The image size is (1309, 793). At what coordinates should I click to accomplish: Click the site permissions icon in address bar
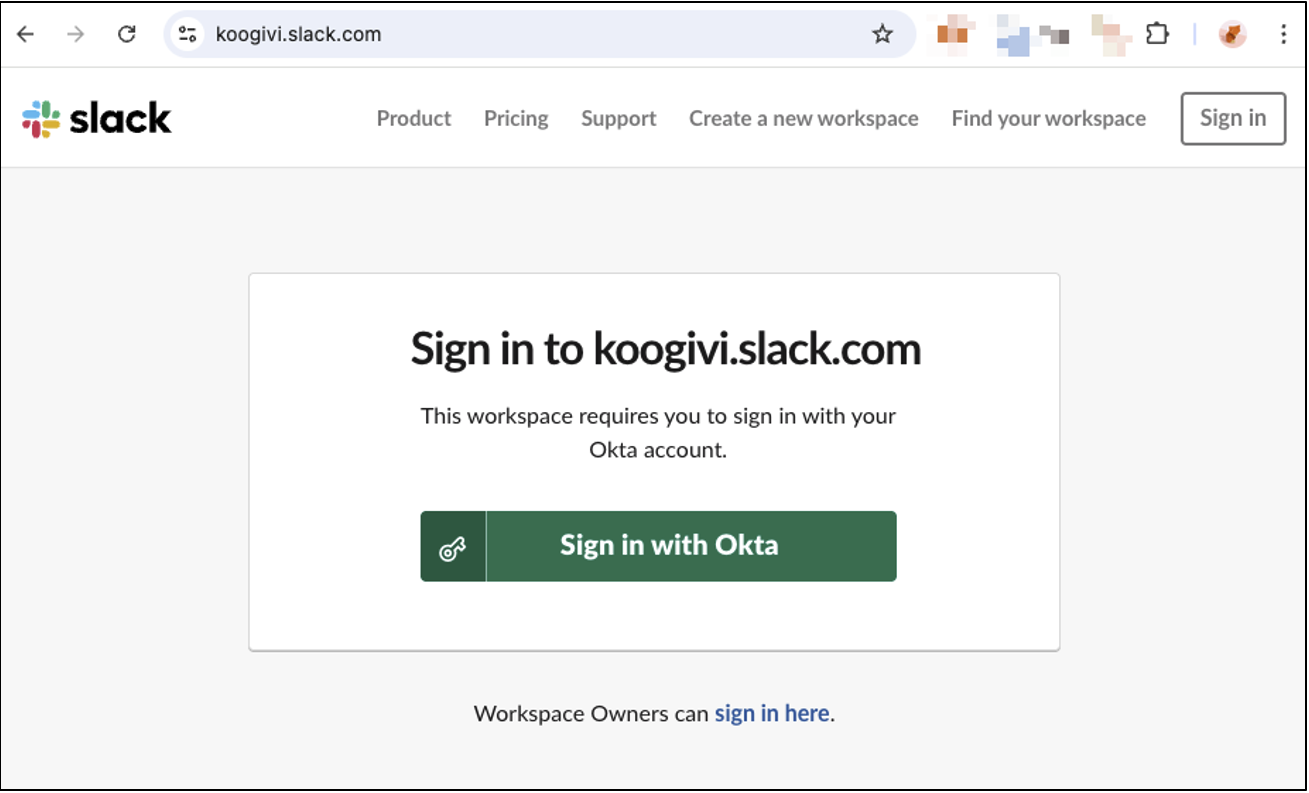pyautogui.click(x=186, y=33)
